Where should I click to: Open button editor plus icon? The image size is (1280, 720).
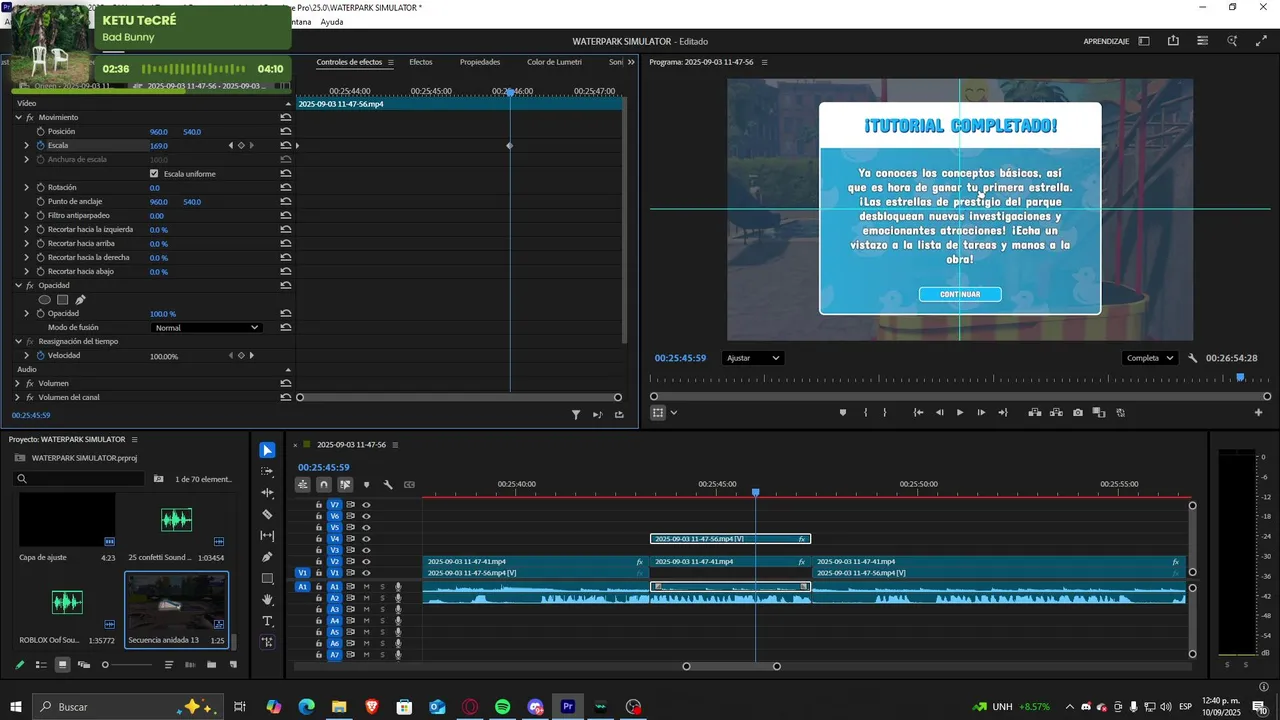(1258, 412)
